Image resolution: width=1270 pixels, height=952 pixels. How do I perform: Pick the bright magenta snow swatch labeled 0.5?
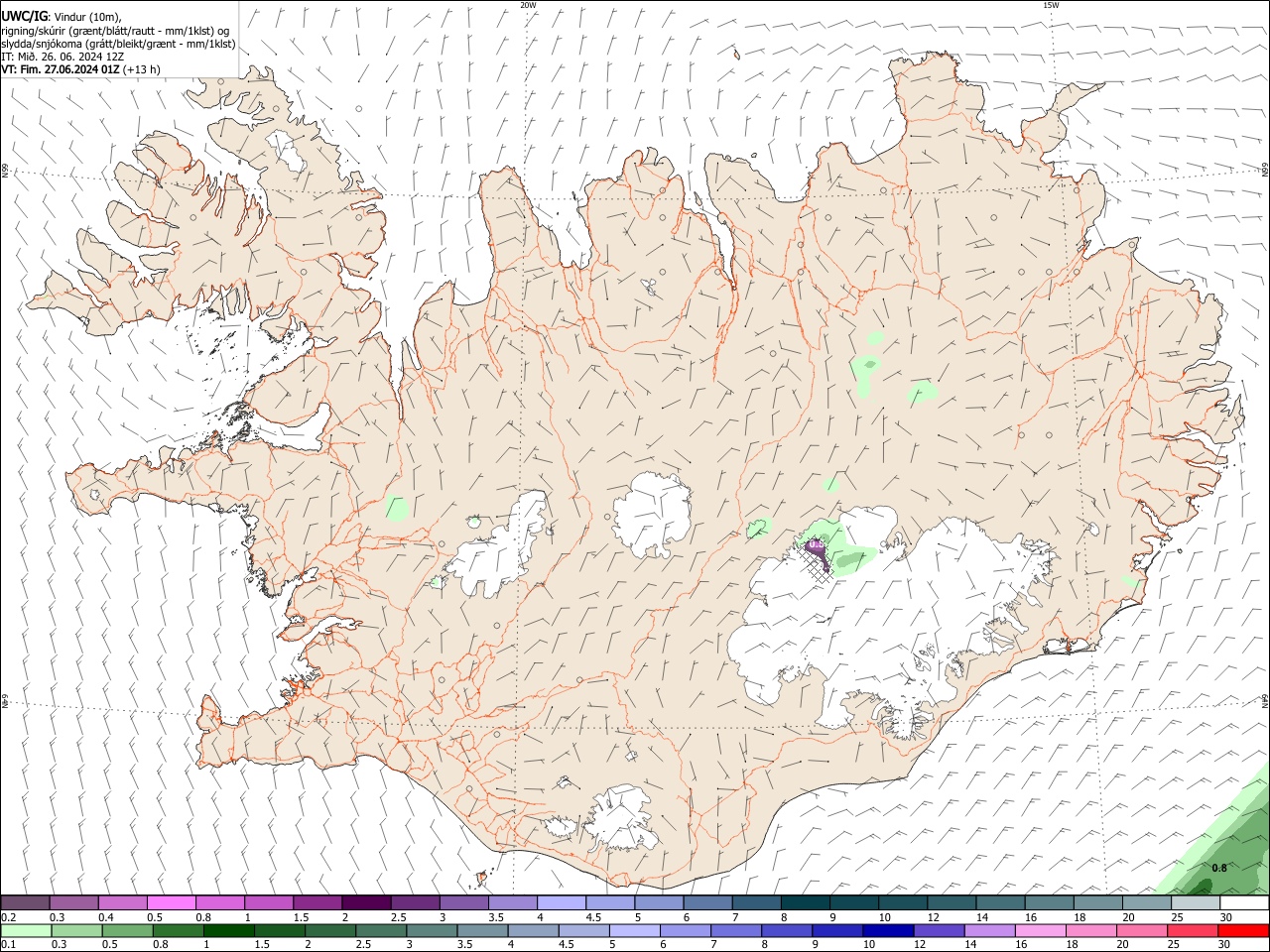click(x=172, y=902)
